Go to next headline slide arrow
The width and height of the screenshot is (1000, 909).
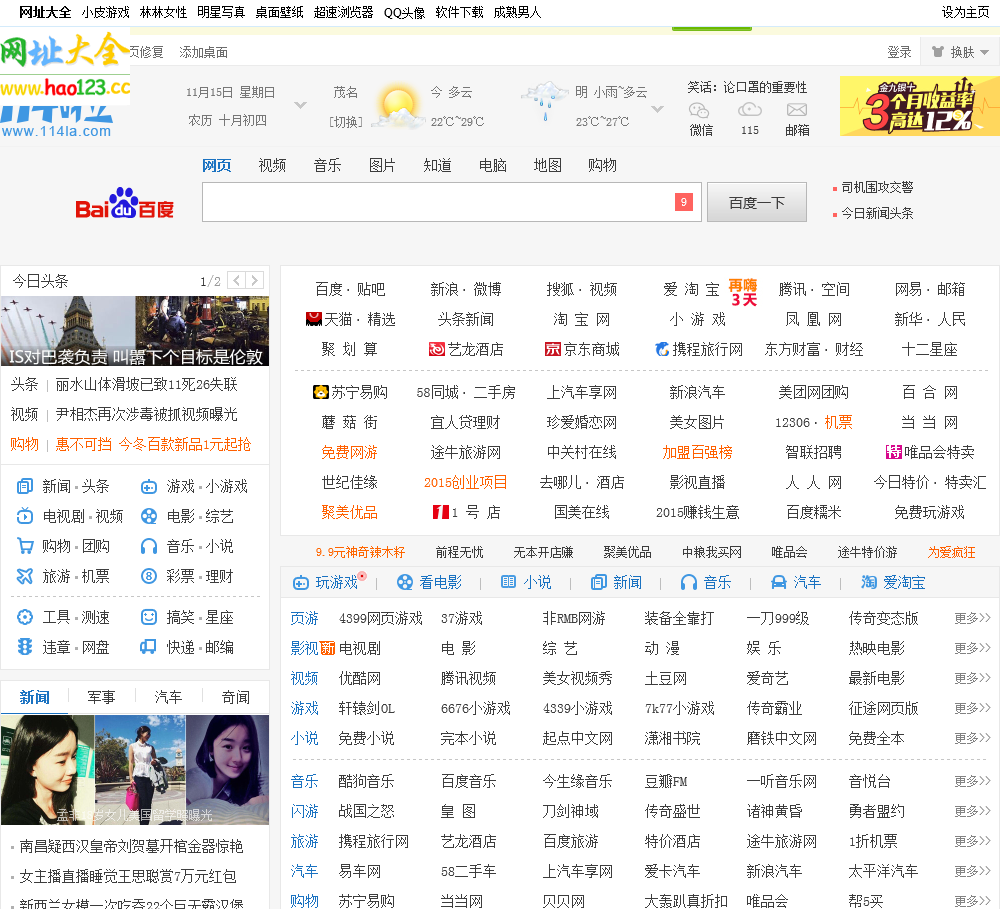tap(255, 280)
